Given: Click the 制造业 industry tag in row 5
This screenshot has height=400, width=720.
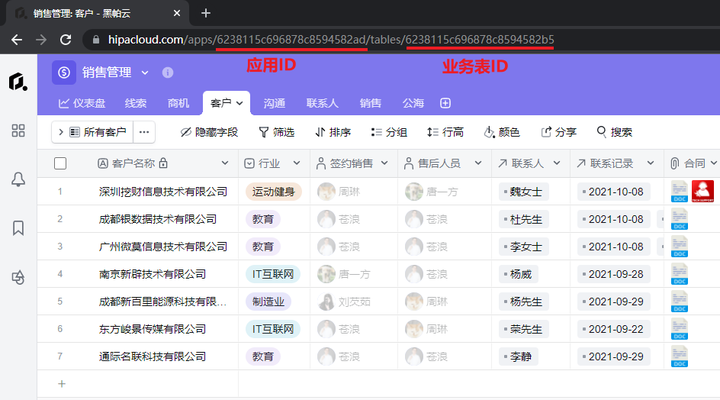Looking at the screenshot, I should point(268,302).
